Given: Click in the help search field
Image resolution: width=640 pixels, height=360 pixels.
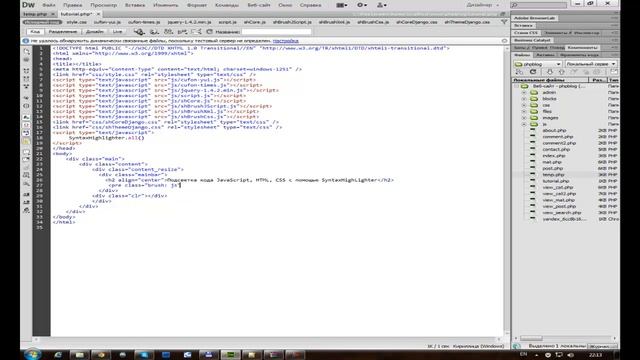Looking at the screenshot, I should (538, 5).
